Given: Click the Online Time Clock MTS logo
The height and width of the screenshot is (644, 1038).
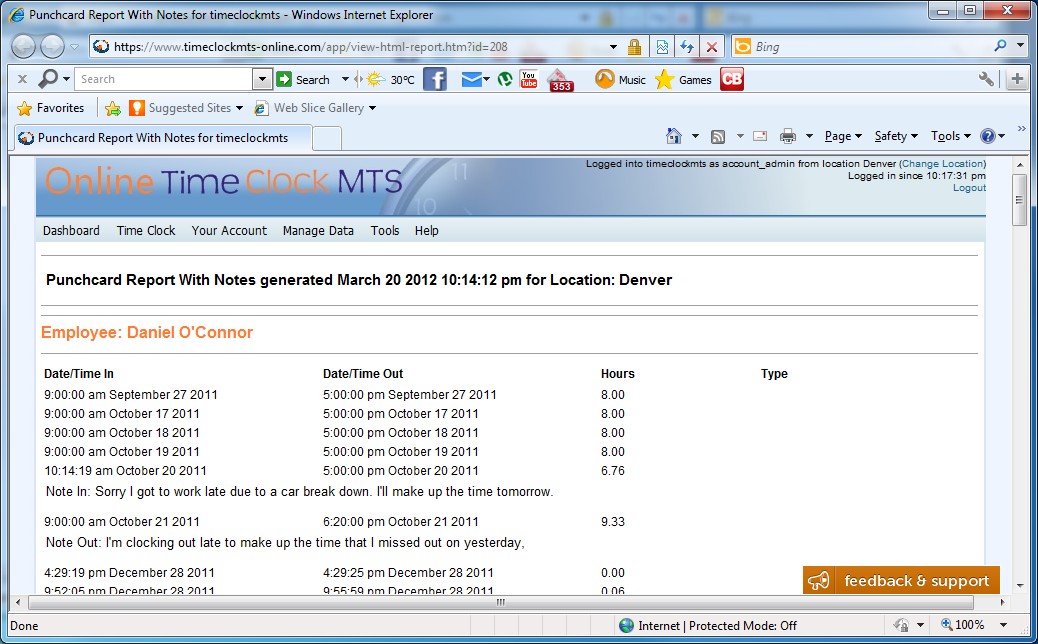Looking at the screenshot, I should coord(224,182).
